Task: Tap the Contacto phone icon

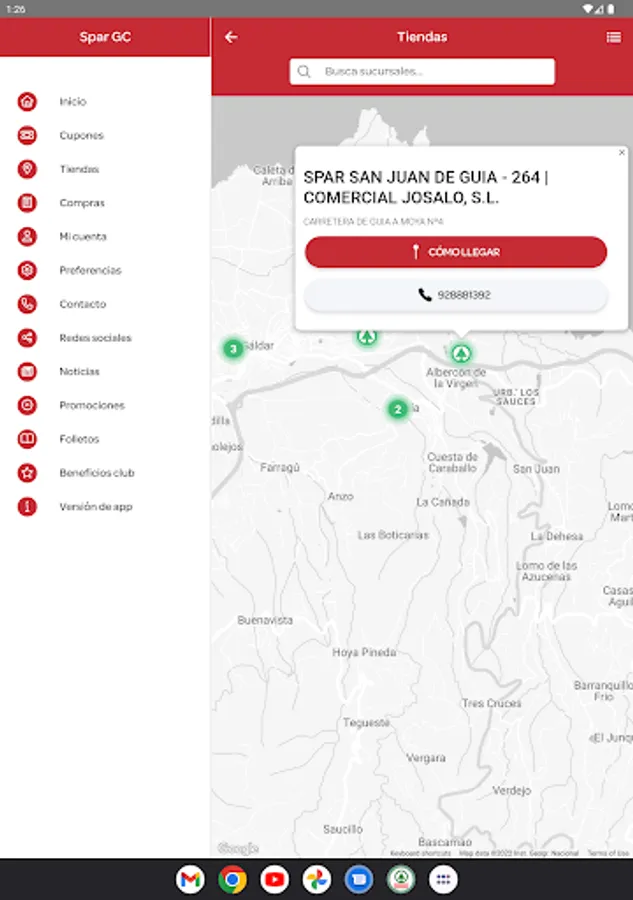Action: (x=27, y=304)
